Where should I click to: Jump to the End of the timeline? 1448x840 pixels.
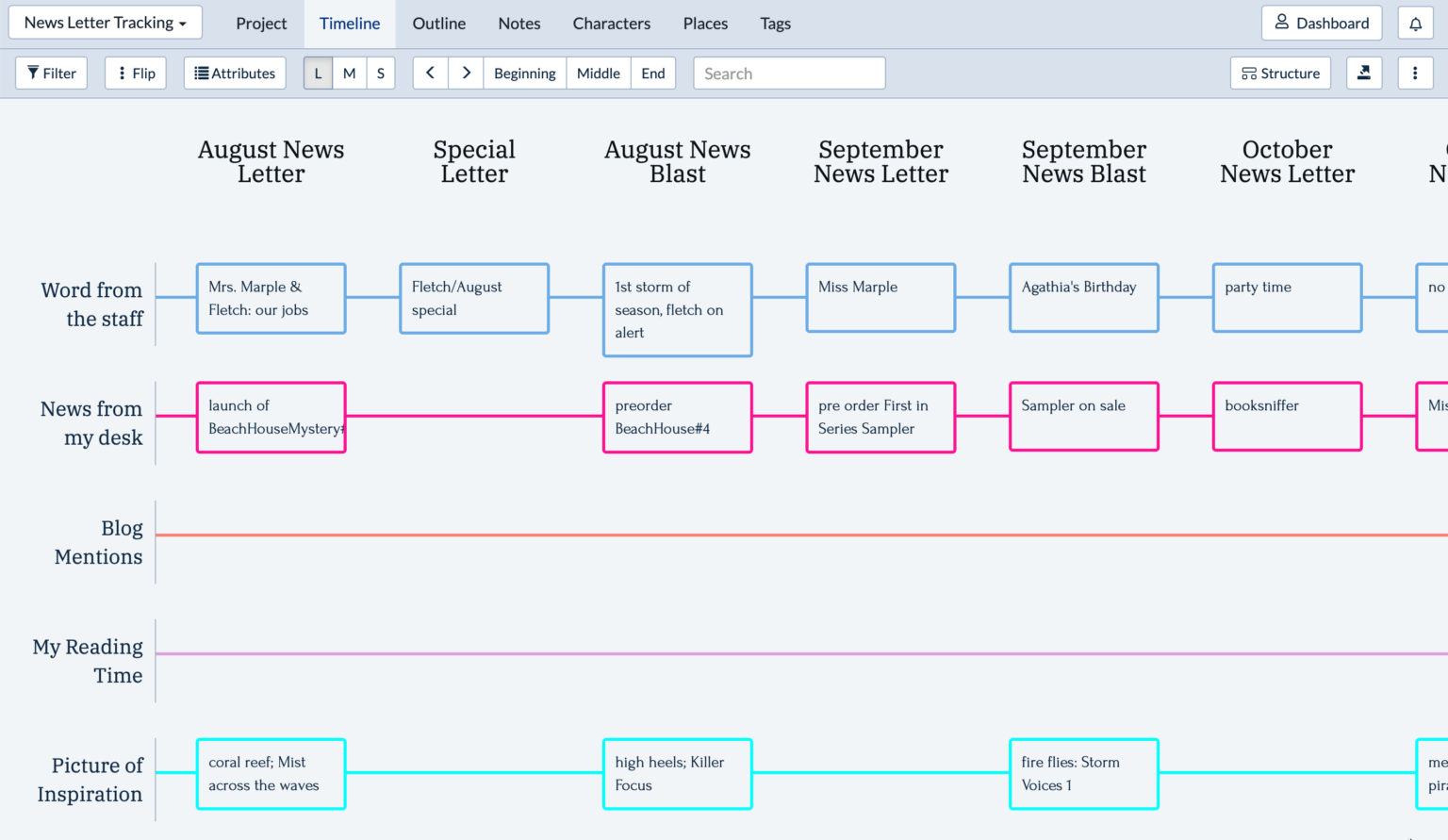click(652, 73)
